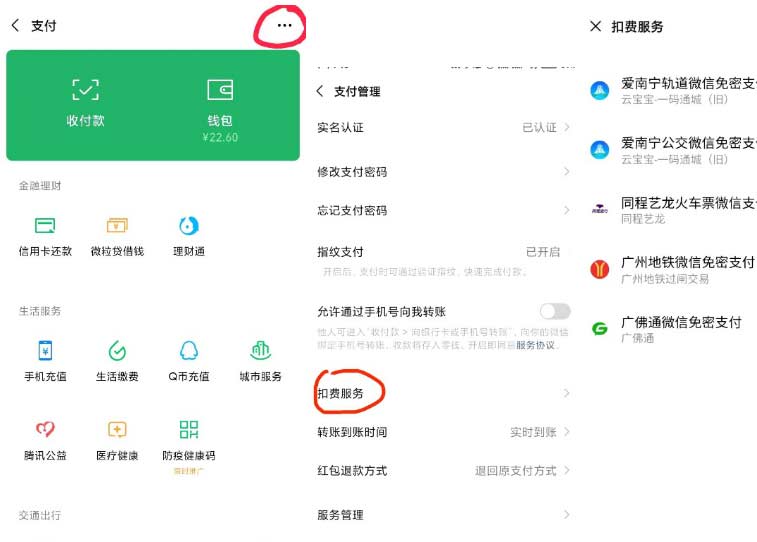Open 生活缴费 icon
757x542 pixels.
[x=117, y=350]
